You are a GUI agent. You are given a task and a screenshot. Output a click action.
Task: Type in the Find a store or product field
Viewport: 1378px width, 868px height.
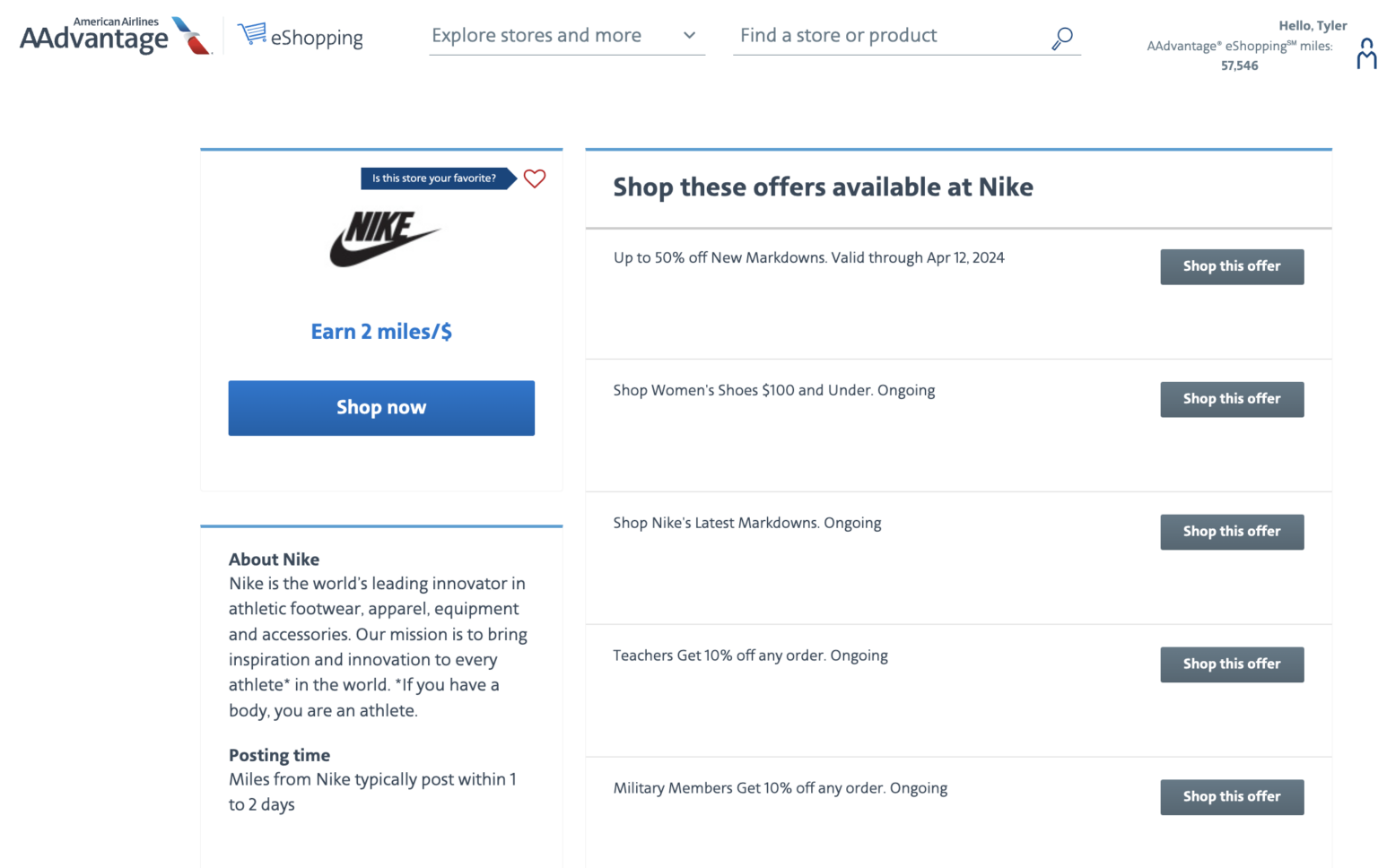click(x=888, y=36)
